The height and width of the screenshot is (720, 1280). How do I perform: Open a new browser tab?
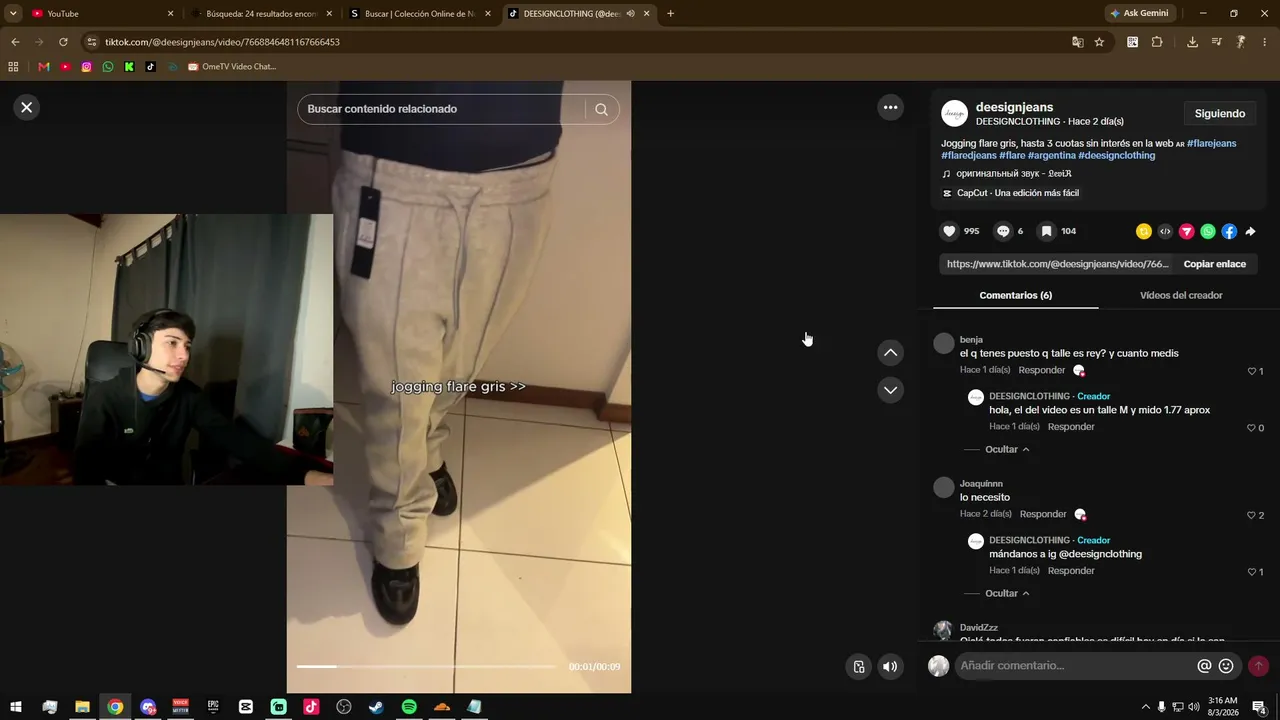coord(670,14)
